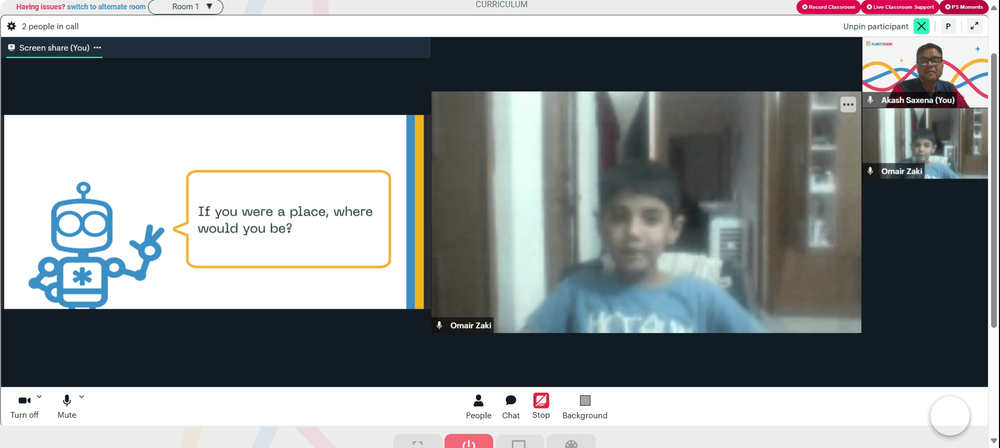Open Screen share more options dots
Screen dimensions: 1000x448
pyautogui.click(x=97, y=48)
